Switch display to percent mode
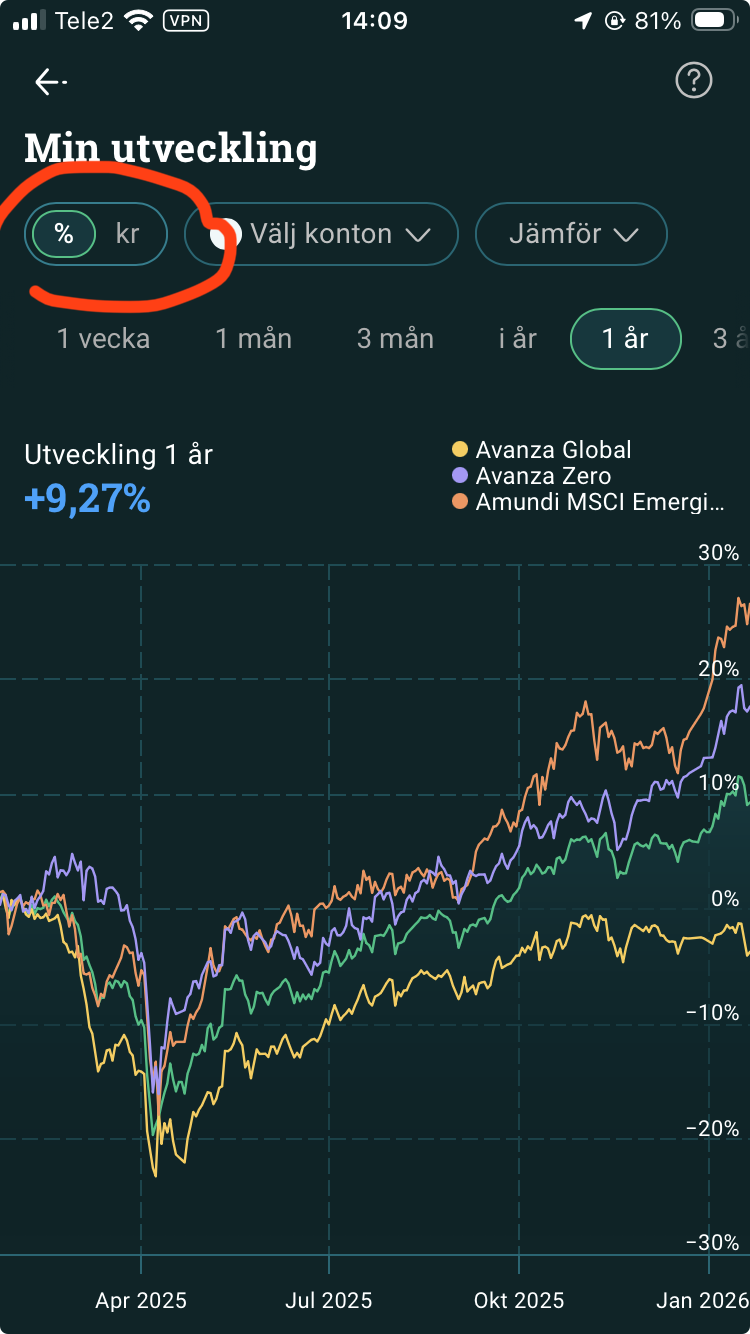Screen dimensions: 750x1334 64,235
